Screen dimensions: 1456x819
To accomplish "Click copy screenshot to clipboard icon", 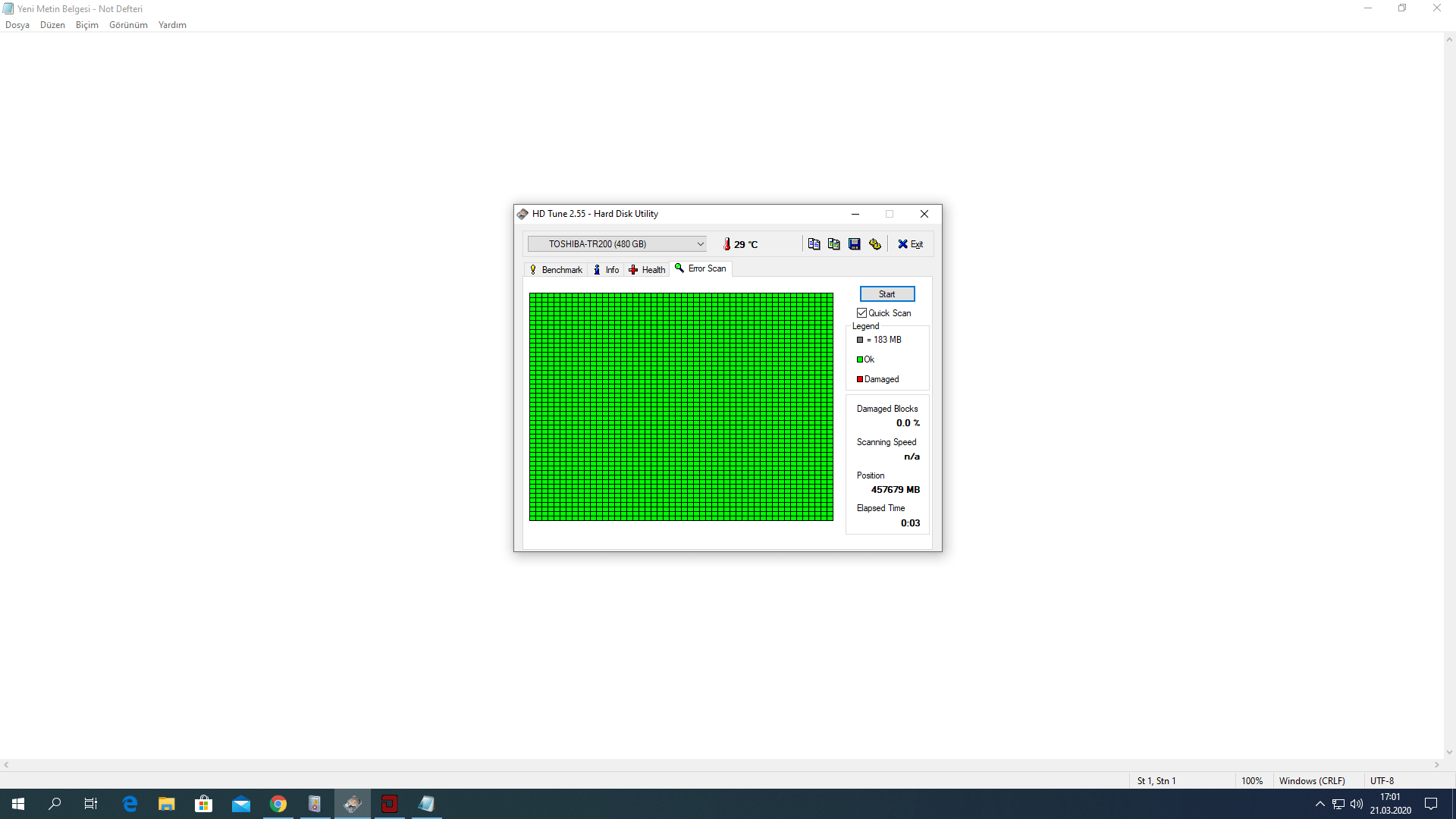I will click(834, 244).
